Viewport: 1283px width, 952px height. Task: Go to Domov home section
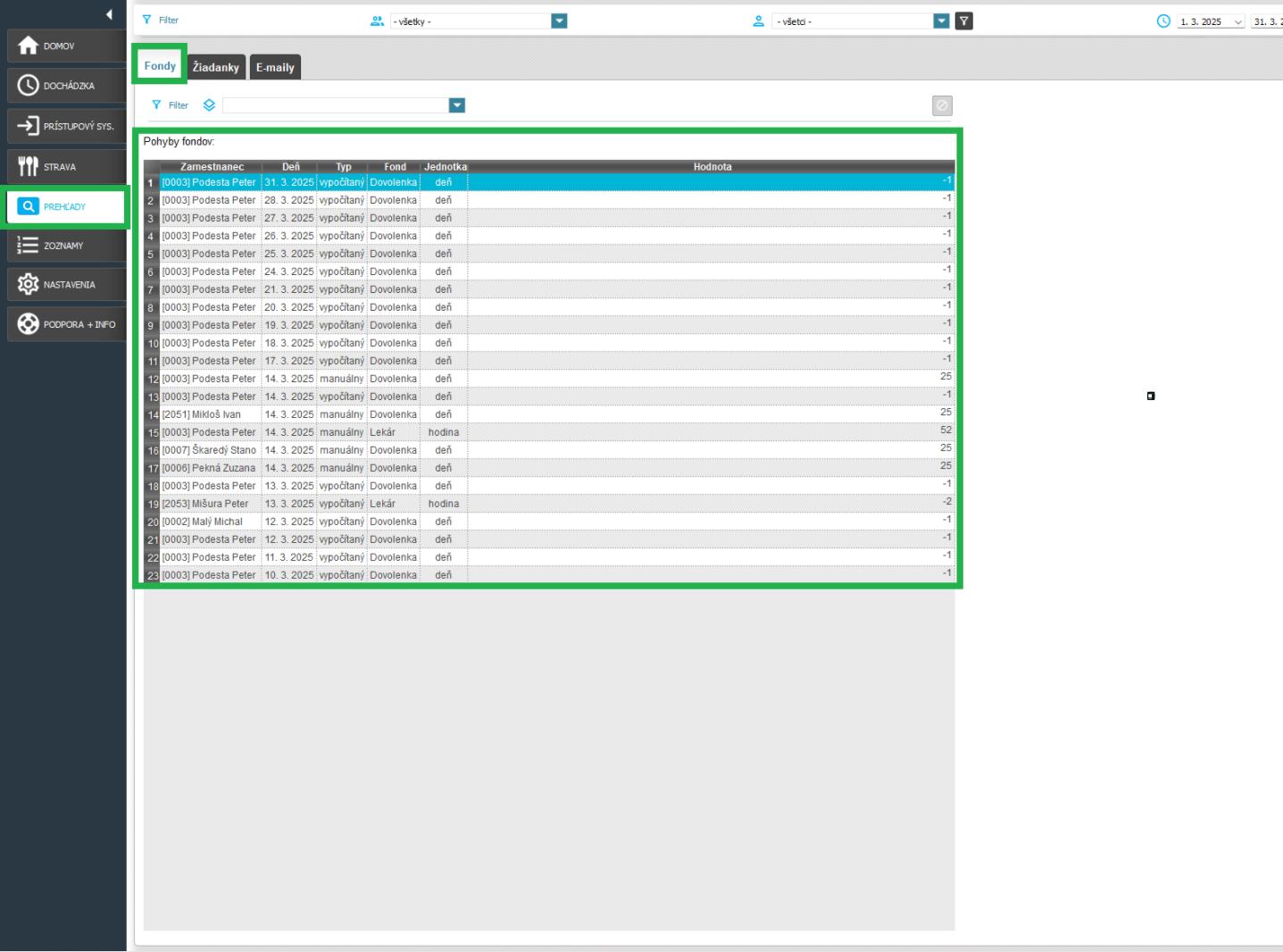click(x=66, y=46)
